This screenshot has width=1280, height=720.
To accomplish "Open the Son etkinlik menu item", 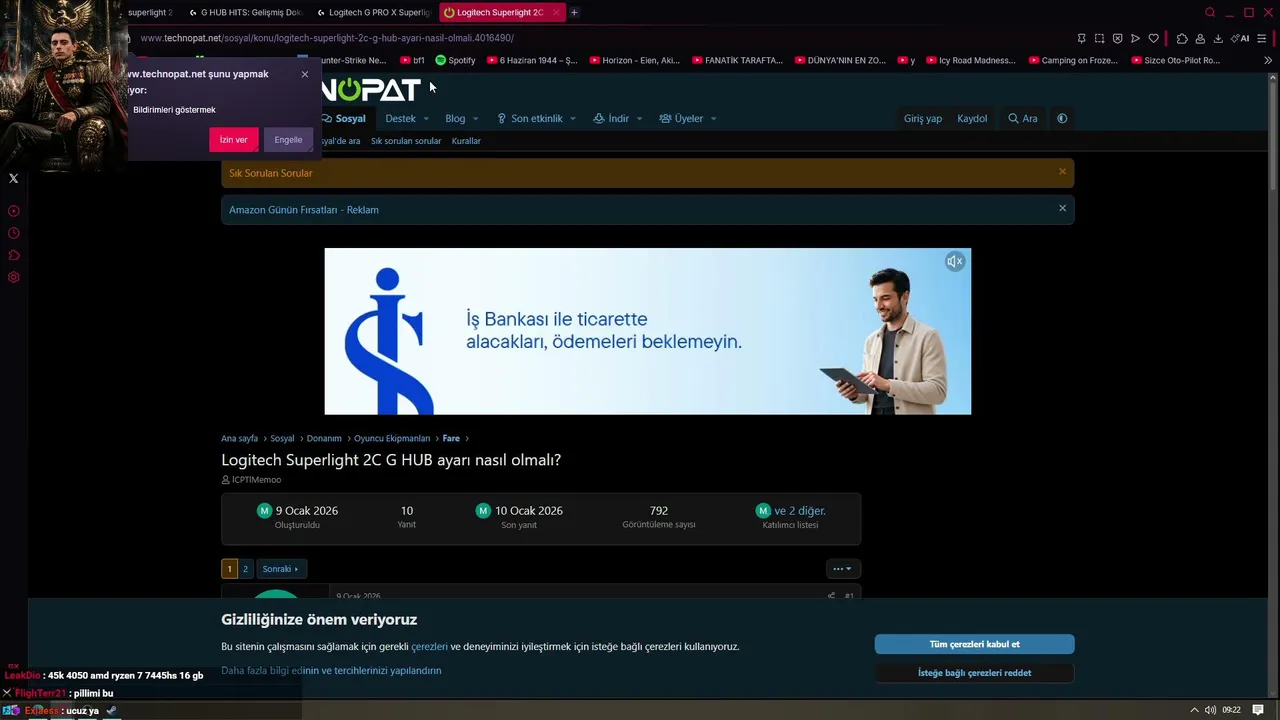I will click(x=530, y=118).
